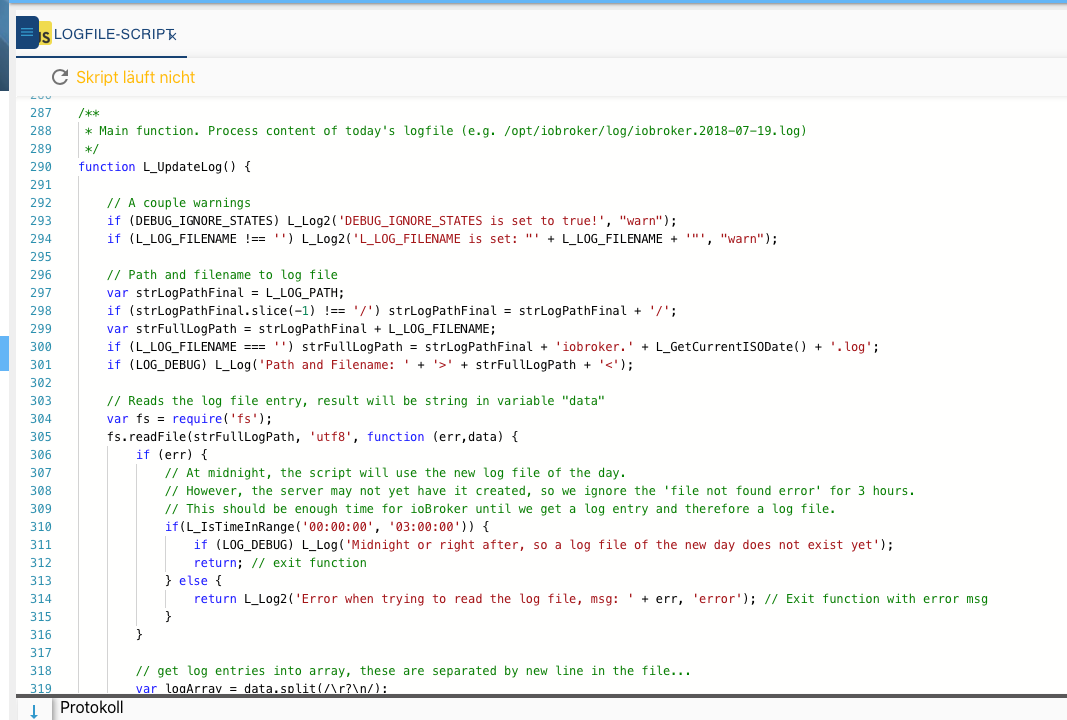Click 'L_GetCurrentISODate()' call on line 300

(x=731, y=347)
